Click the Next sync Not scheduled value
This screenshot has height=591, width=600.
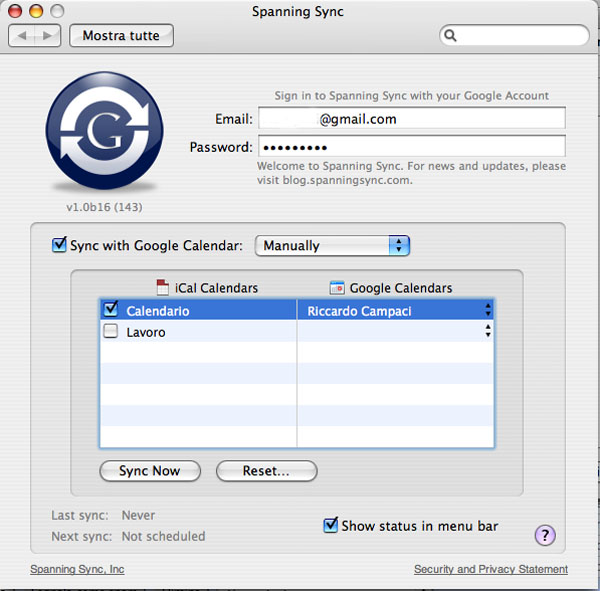(163, 536)
